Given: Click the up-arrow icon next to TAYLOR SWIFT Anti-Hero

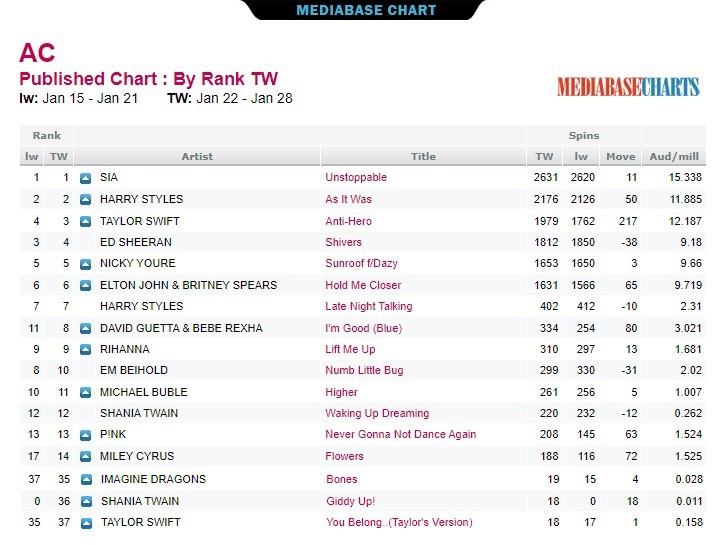Looking at the screenshot, I should click(85, 222).
